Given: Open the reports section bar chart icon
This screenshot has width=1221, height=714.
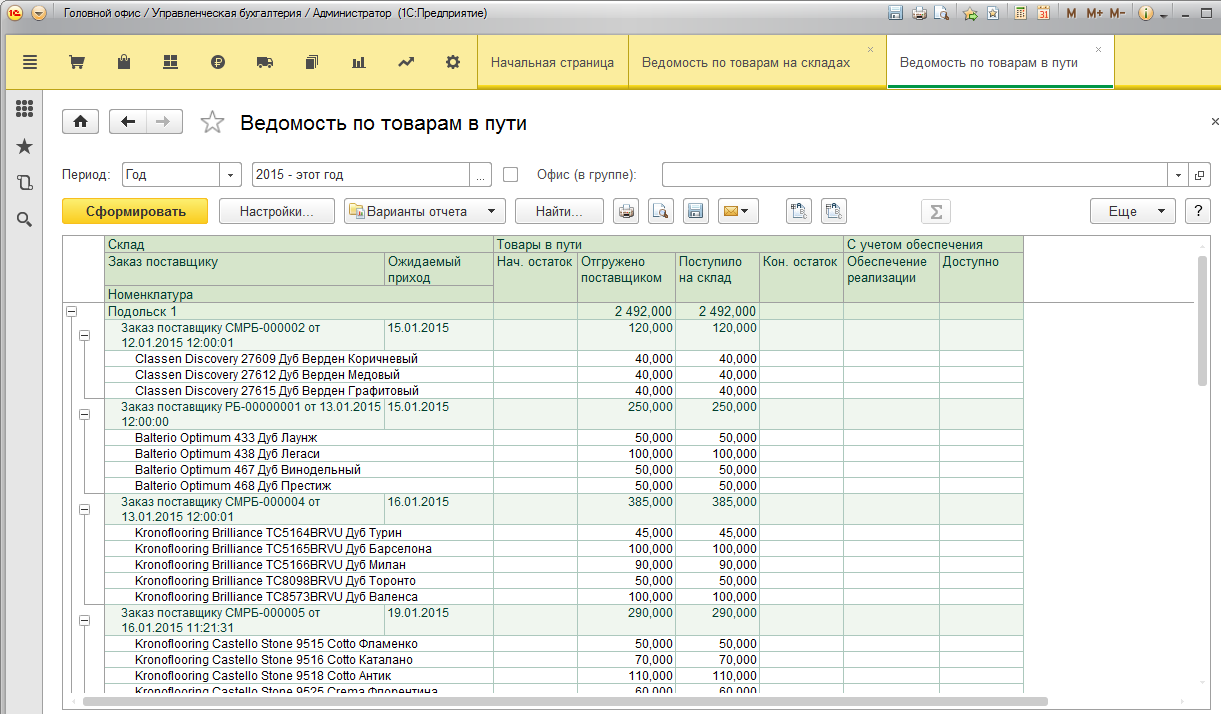Looking at the screenshot, I should coord(358,62).
